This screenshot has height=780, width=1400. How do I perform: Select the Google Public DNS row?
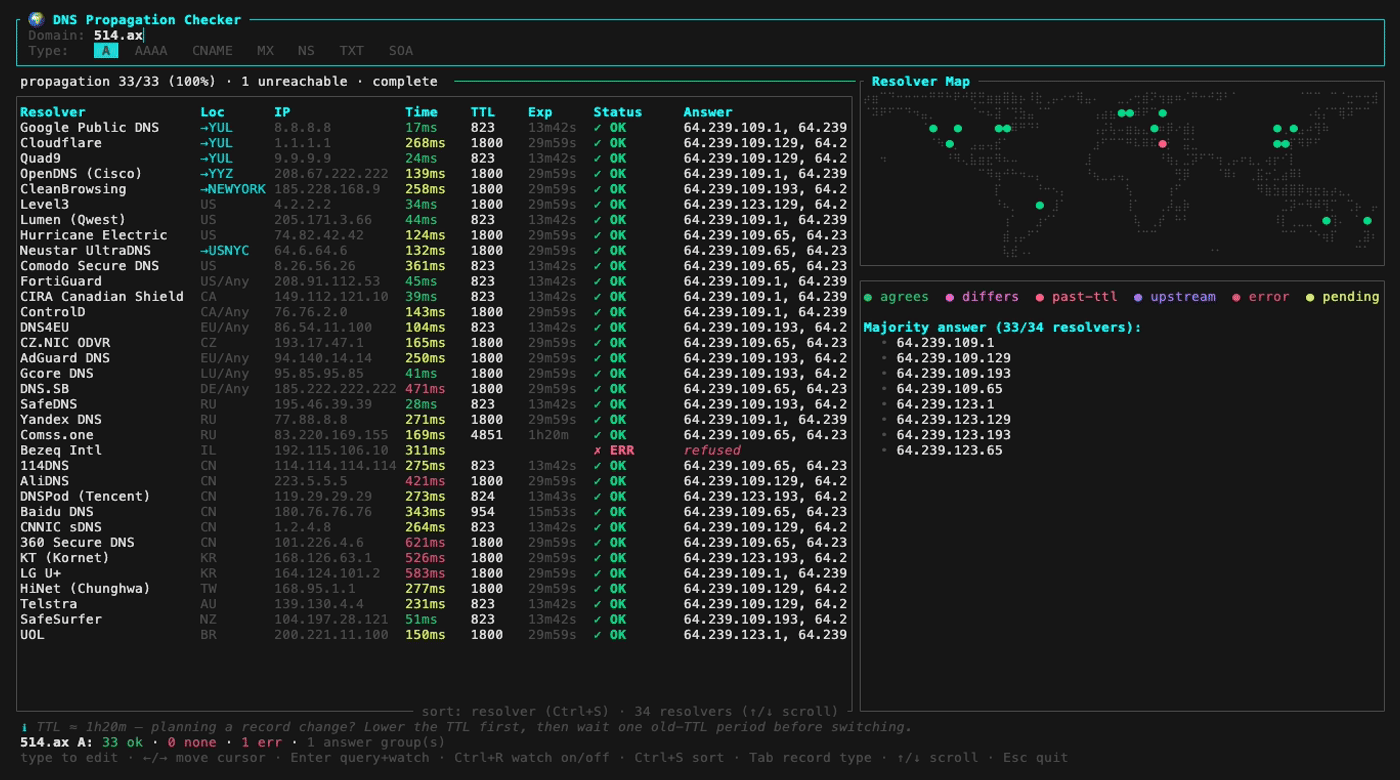coord(434,128)
